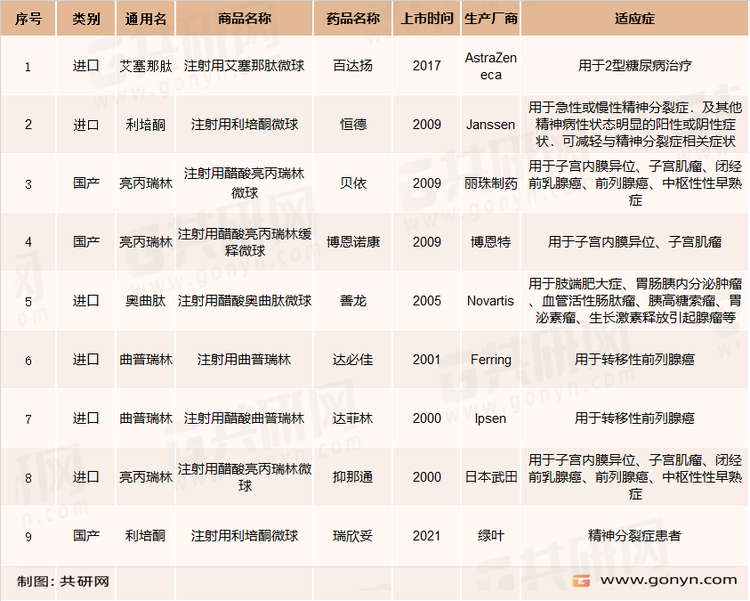Select the Ipsen manufacturer cell
750x601 pixels.
click(x=491, y=418)
